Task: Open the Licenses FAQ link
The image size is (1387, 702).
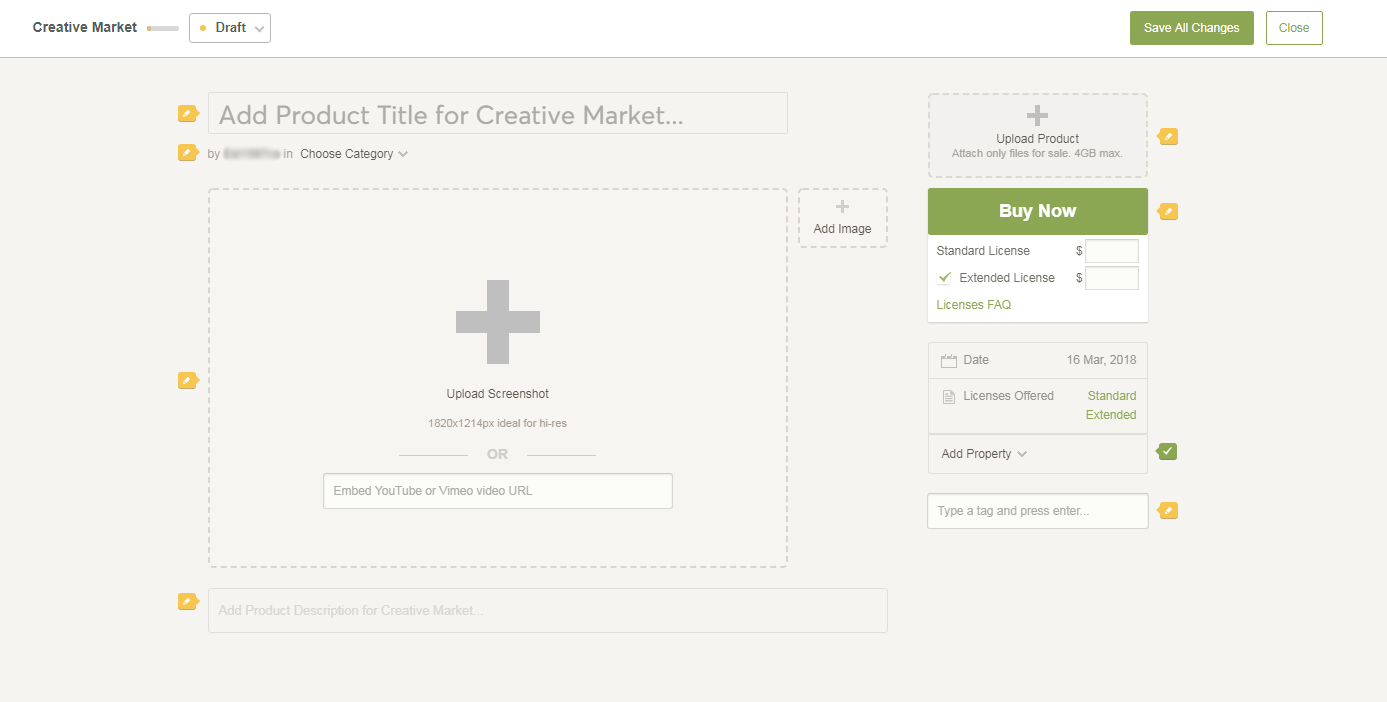Action: tap(973, 305)
